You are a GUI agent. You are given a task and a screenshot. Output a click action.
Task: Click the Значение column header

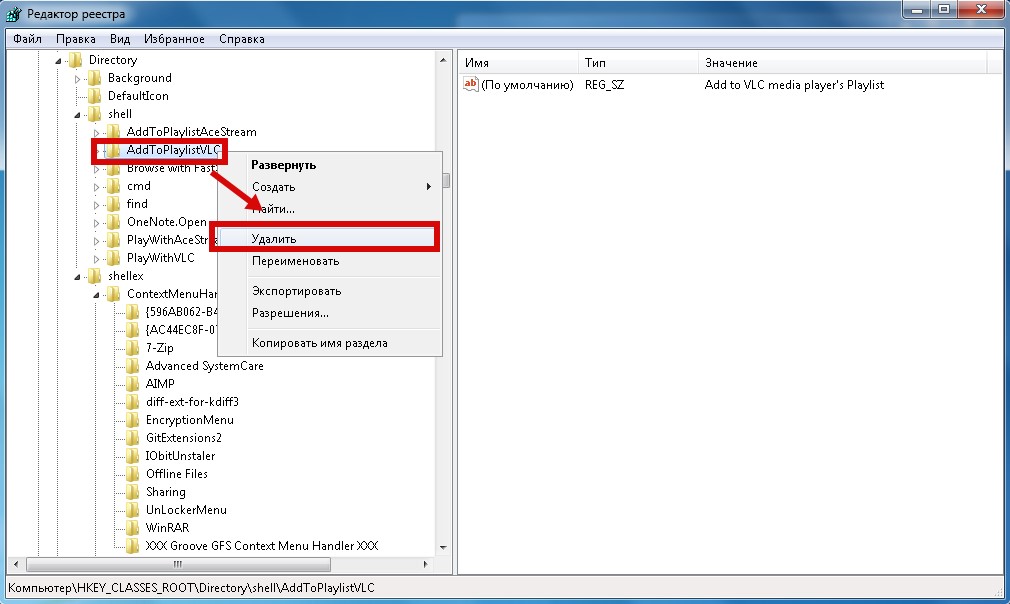coord(731,63)
